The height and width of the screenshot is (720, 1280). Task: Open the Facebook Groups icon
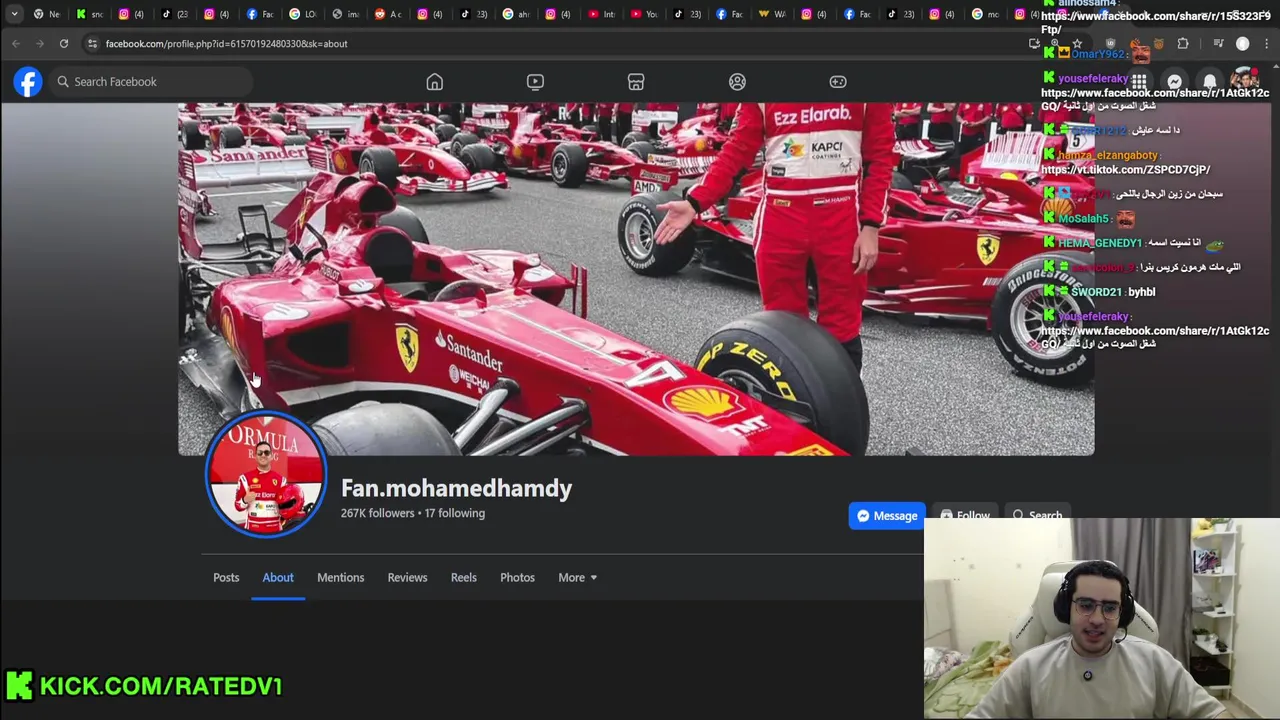coord(737,82)
